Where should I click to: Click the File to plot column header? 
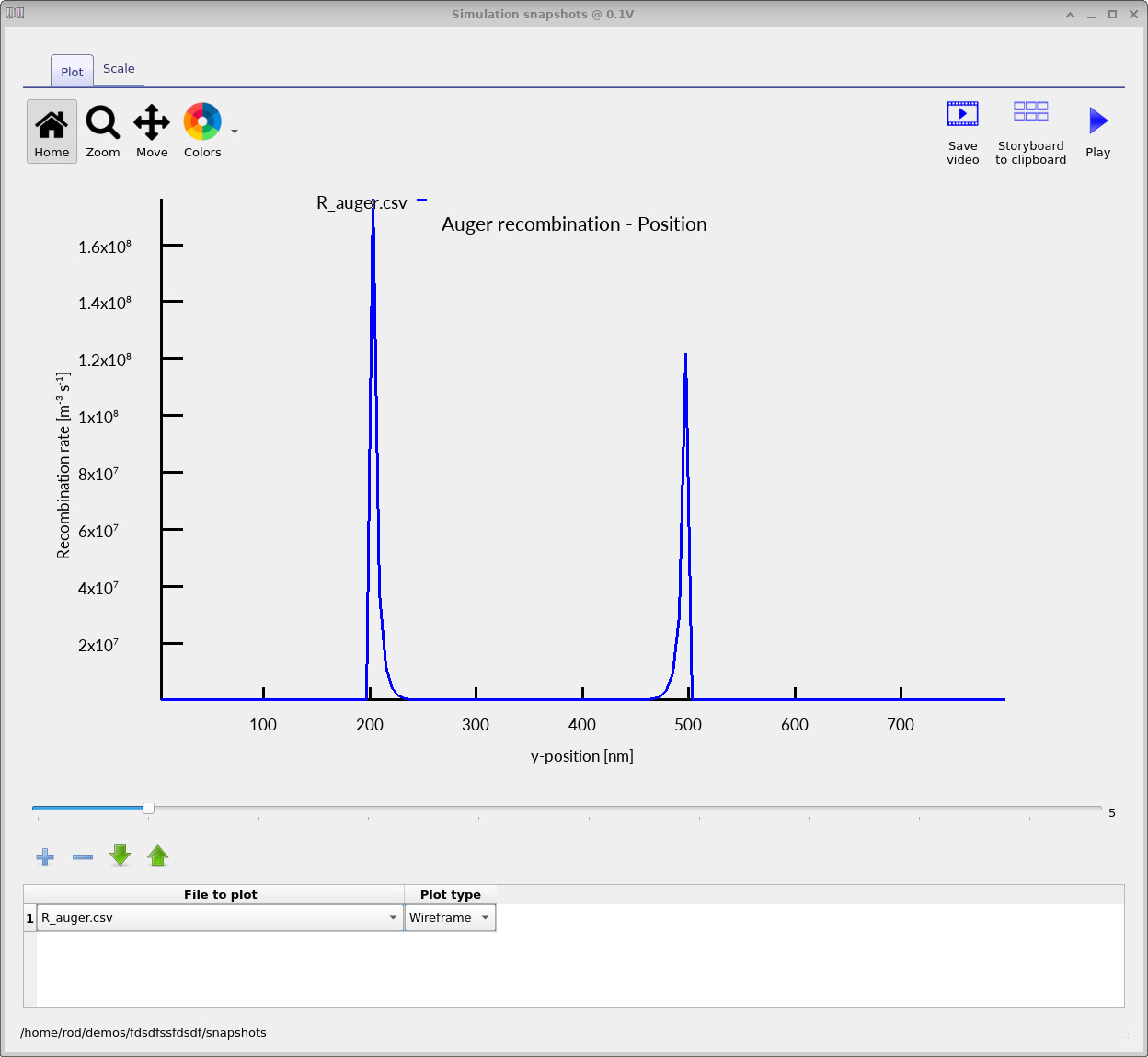[221, 894]
